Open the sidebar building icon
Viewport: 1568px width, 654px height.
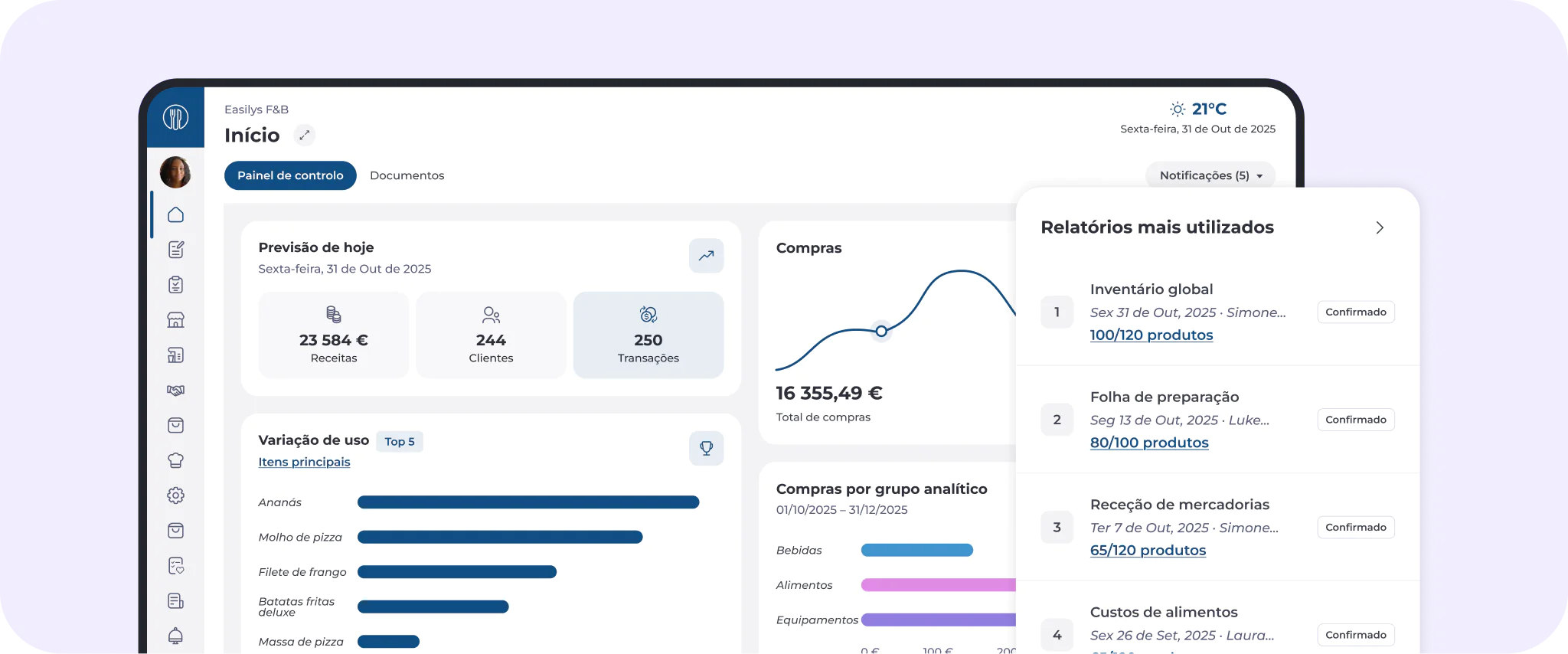tap(175, 355)
